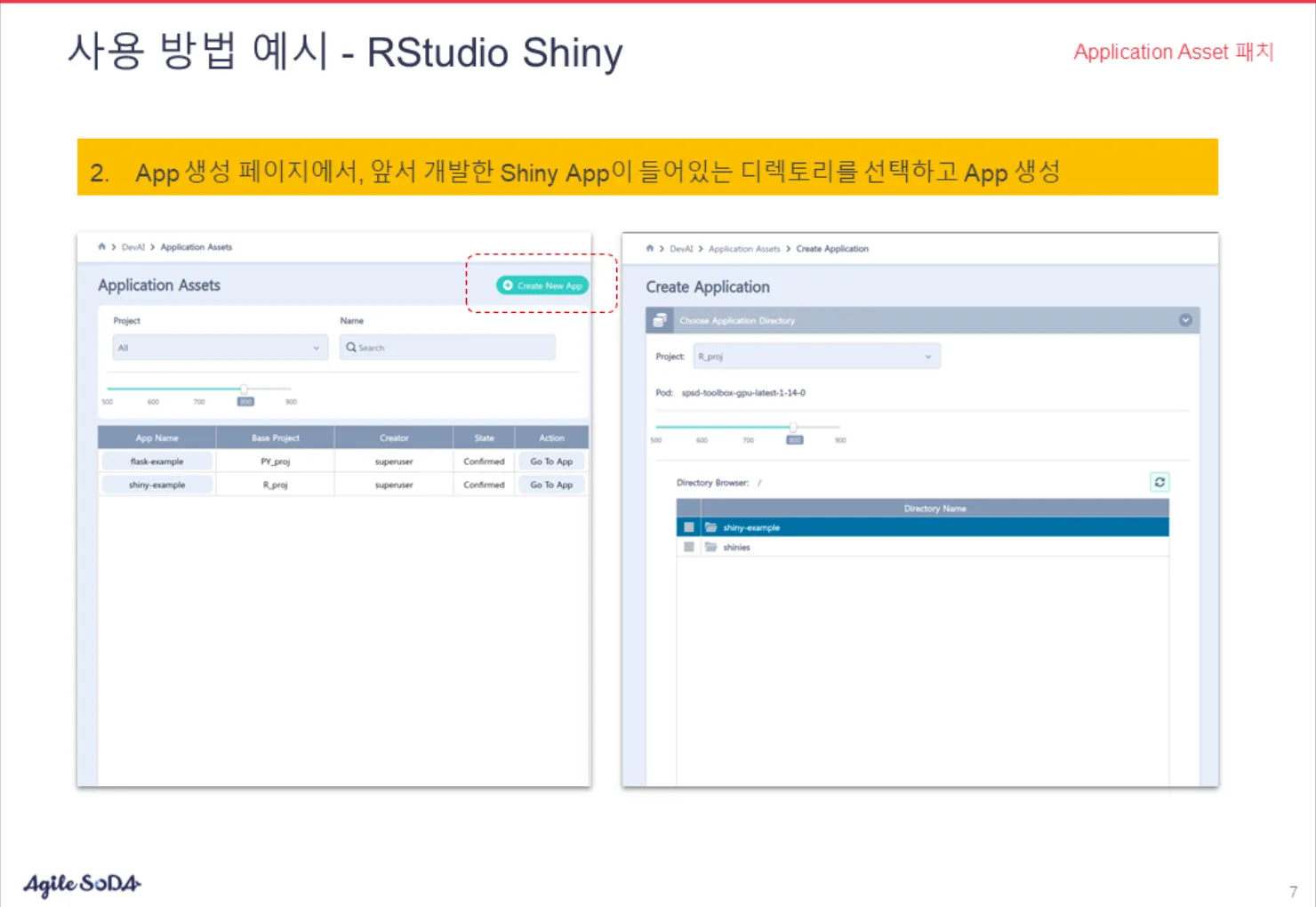Click home icon in left panel breadcrumb
This screenshot has height=907, width=1316.
click(x=101, y=247)
